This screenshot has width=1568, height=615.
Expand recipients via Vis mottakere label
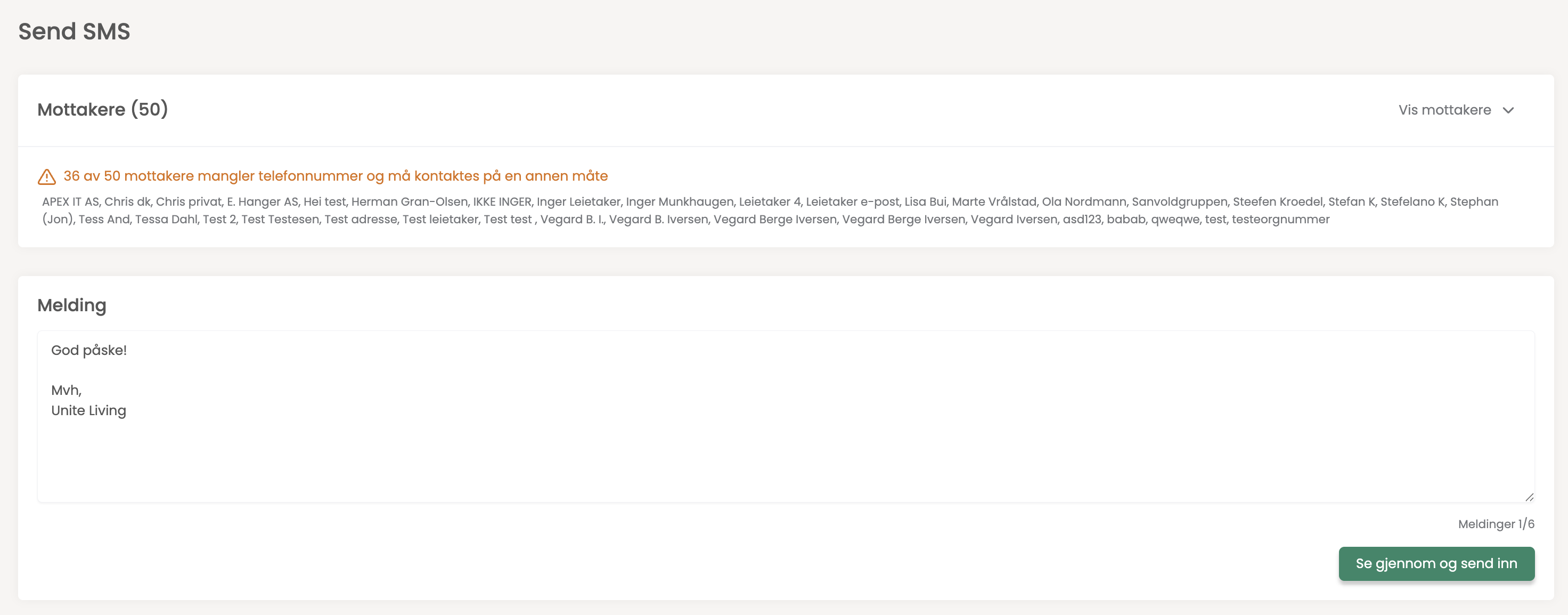tap(1444, 110)
